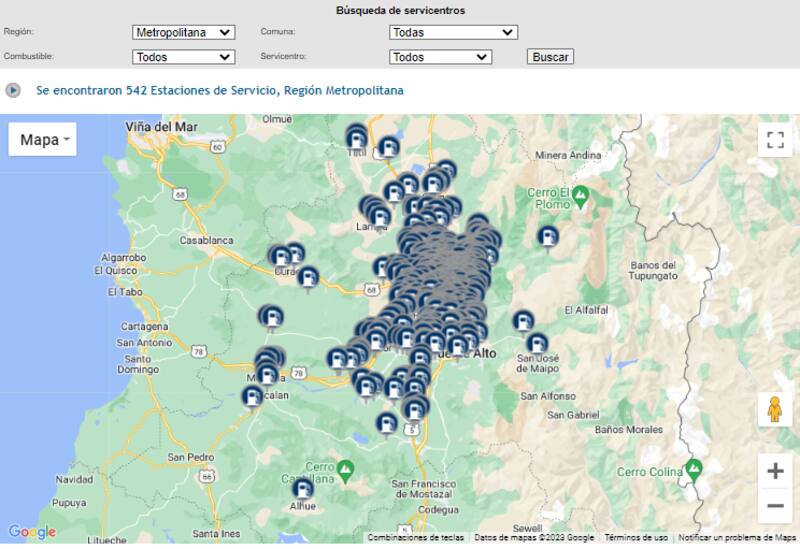Zoom in on the map
This screenshot has width=800, height=549.
(x=774, y=471)
